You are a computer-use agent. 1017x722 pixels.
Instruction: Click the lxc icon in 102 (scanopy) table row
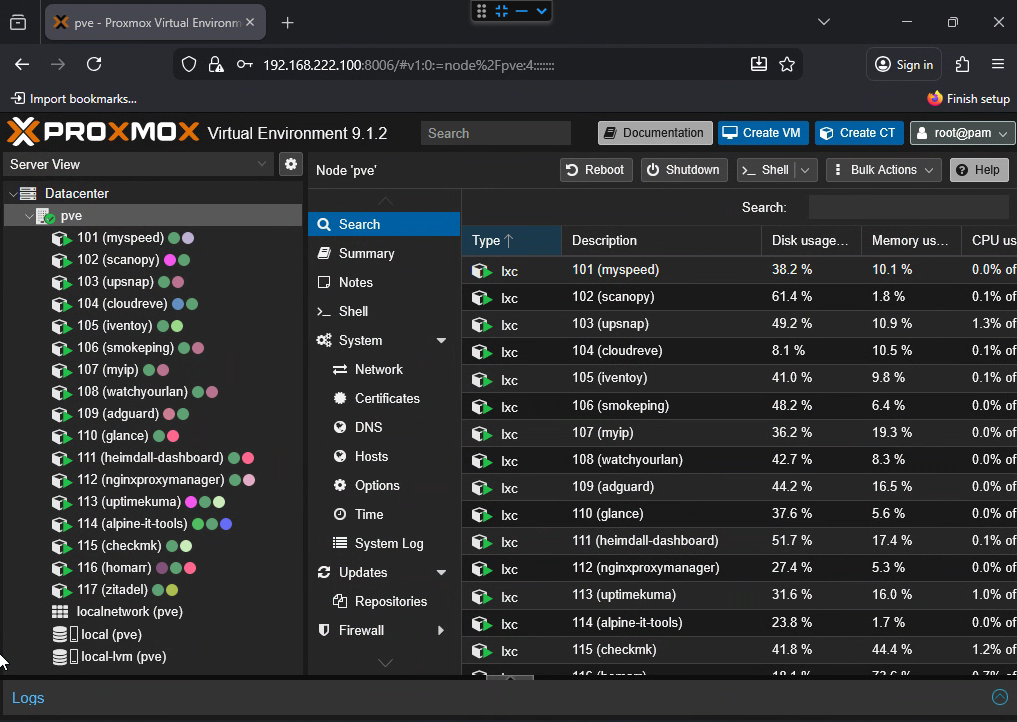pos(481,298)
